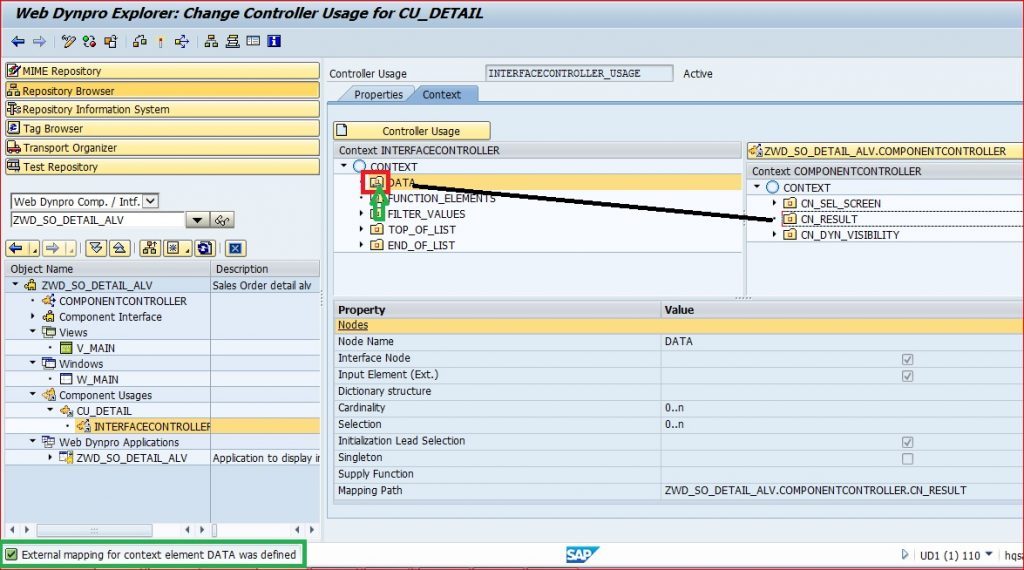1024x570 pixels.
Task: Navigate forward in object list browser
Action: 52,248
